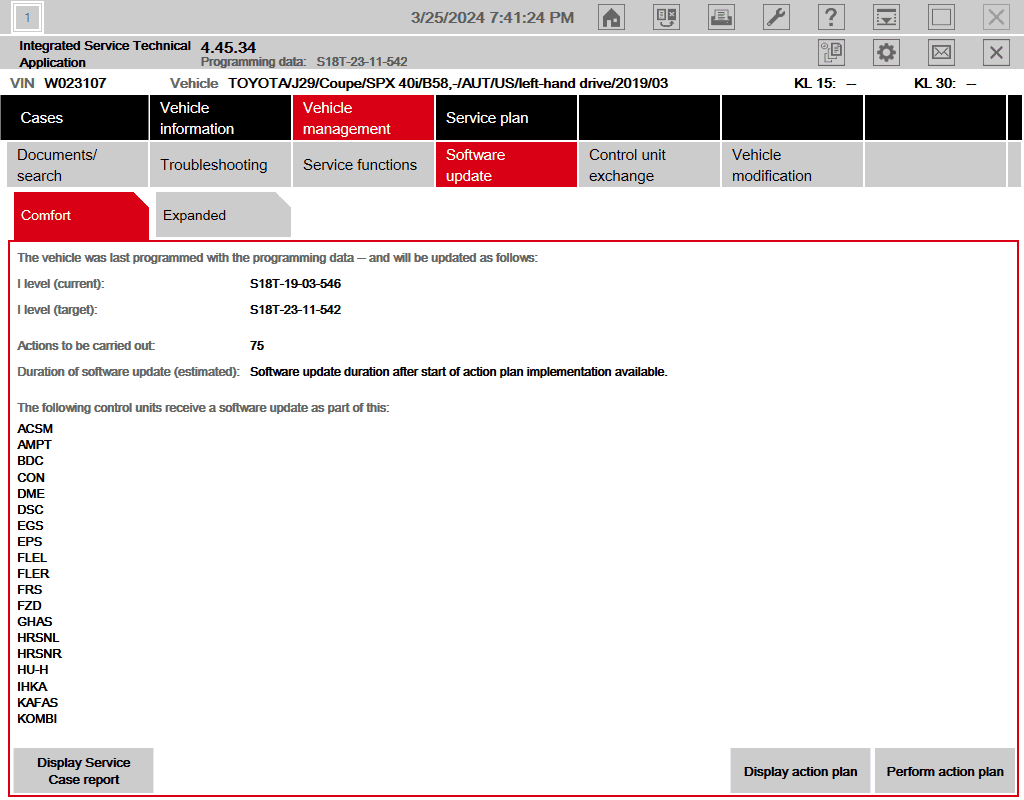This screenshot has height=800, width=1024.
Task: Select HU-H control unit entry
Action: 33,669
